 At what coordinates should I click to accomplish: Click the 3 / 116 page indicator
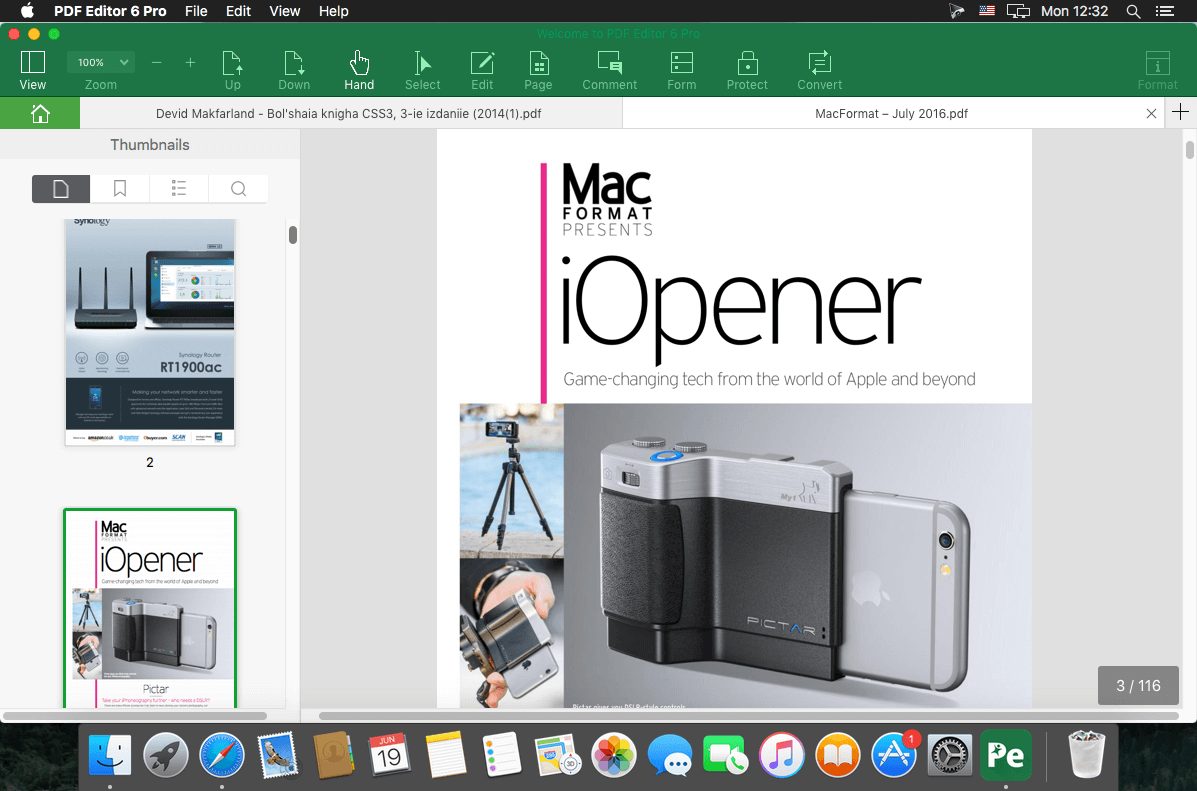pos(1138,686)
